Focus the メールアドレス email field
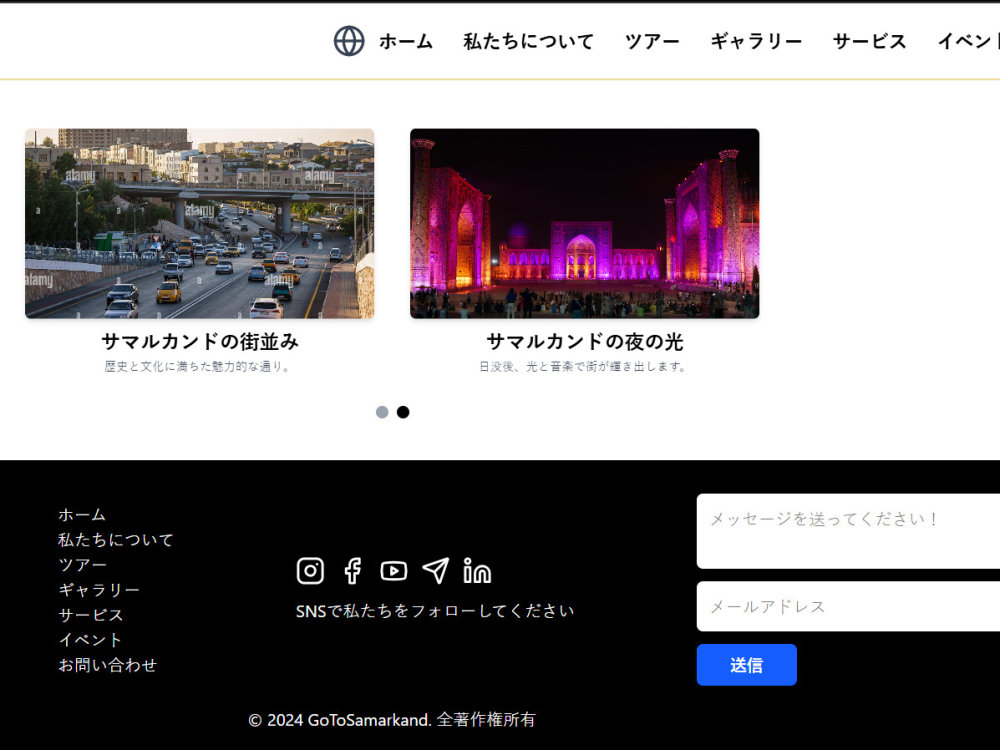 pos(848,607)
